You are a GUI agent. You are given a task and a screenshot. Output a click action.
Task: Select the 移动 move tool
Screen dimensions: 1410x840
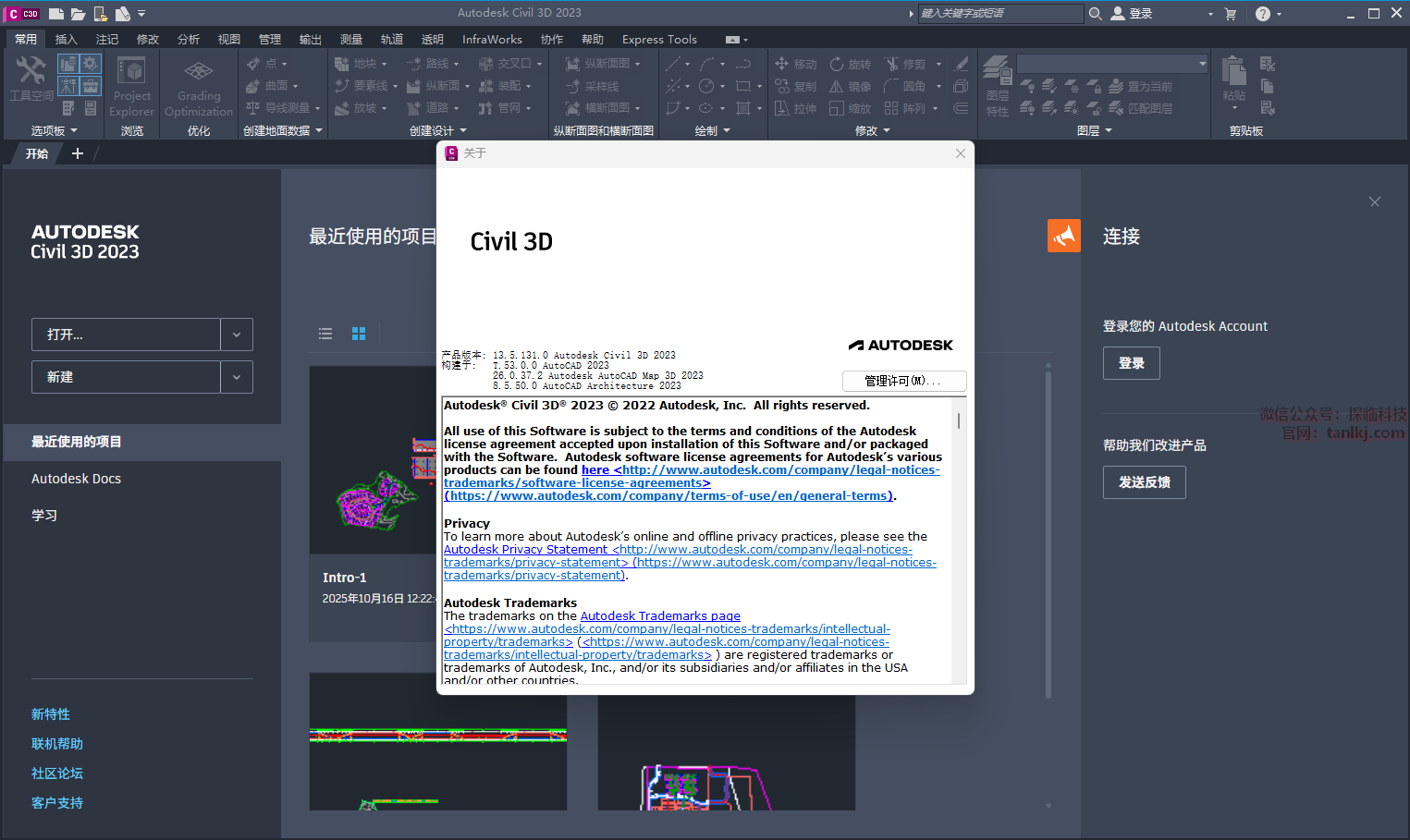pos(796,64)
